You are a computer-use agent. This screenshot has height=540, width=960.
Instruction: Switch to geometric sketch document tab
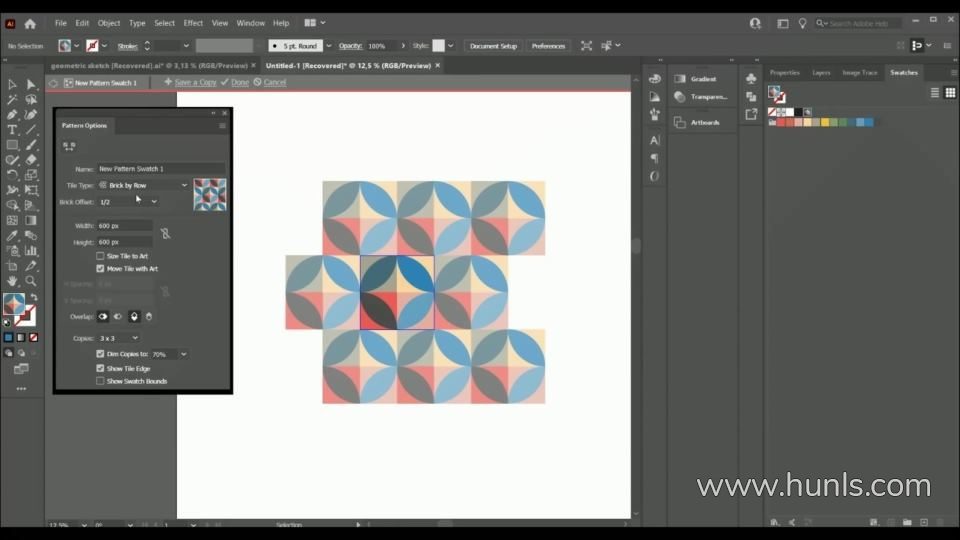tap(149, 66)
